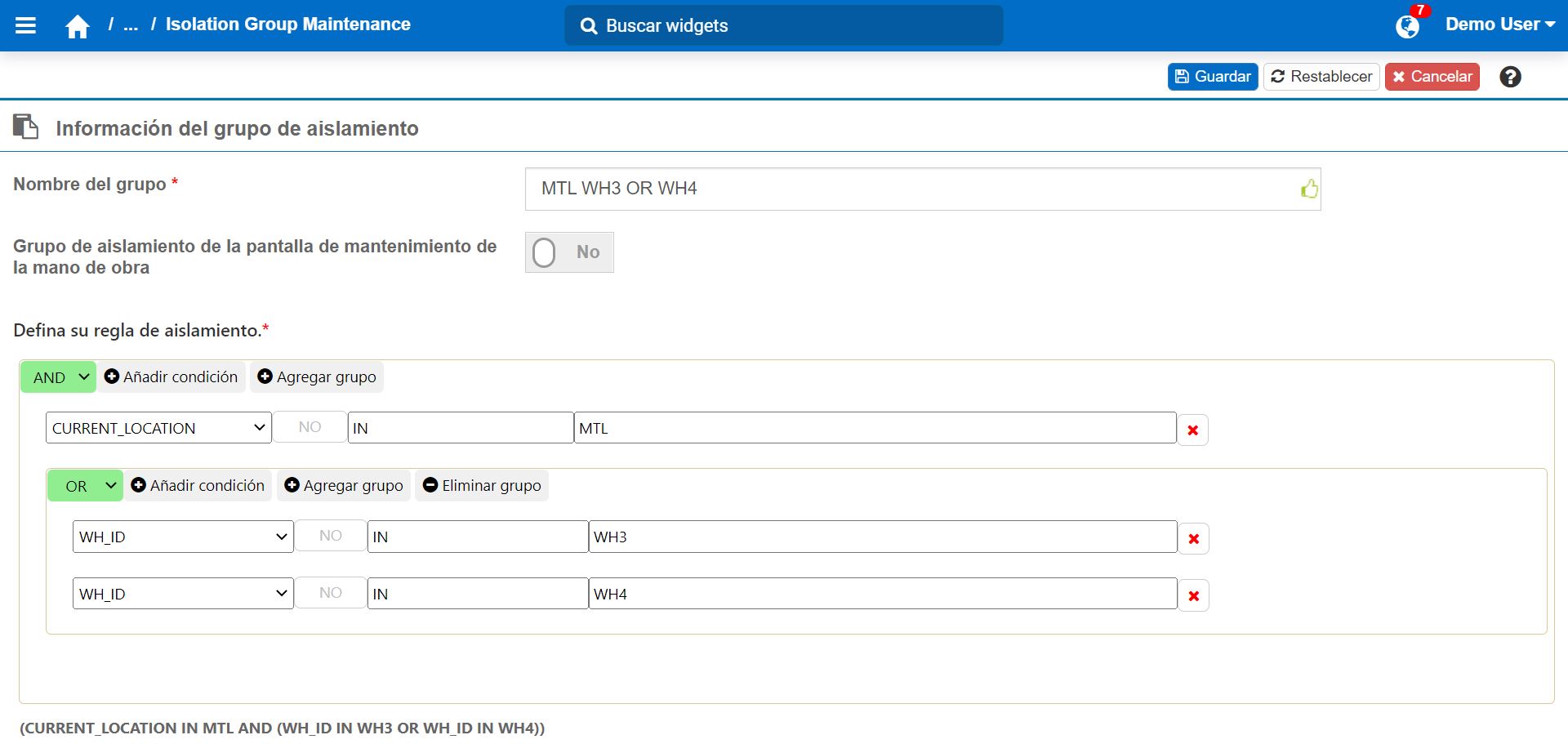Click the breadcrumb ellipsis item

131,25
